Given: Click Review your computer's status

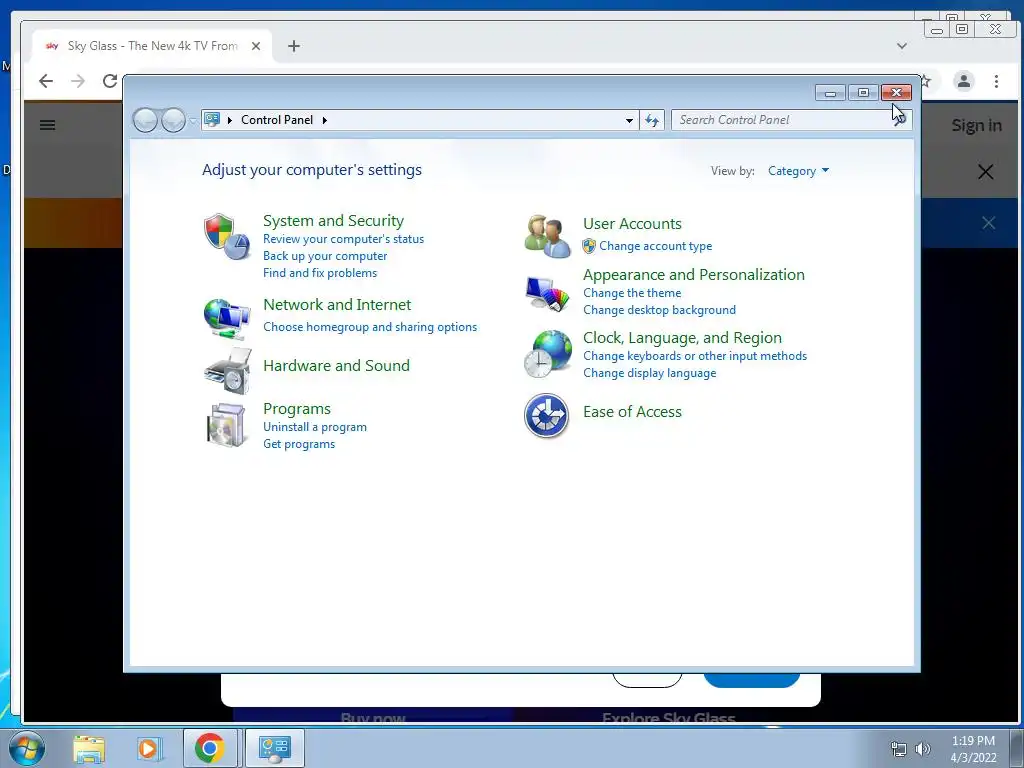Looking at the screenshot, I should [x=344, y=239].
